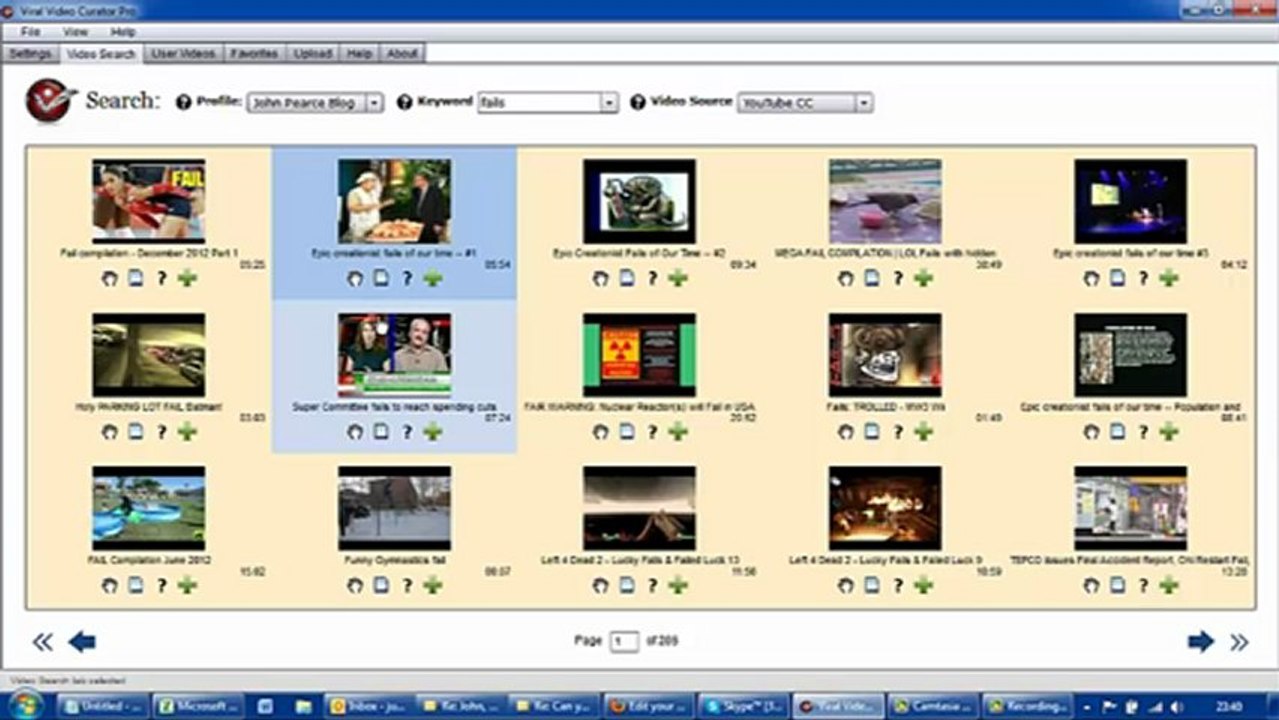This screenshot has height=720, width=1279.
Task: Click headphones icon under Holy PARKING LOT FAIL Batman
Action: (x=110, y=431)
